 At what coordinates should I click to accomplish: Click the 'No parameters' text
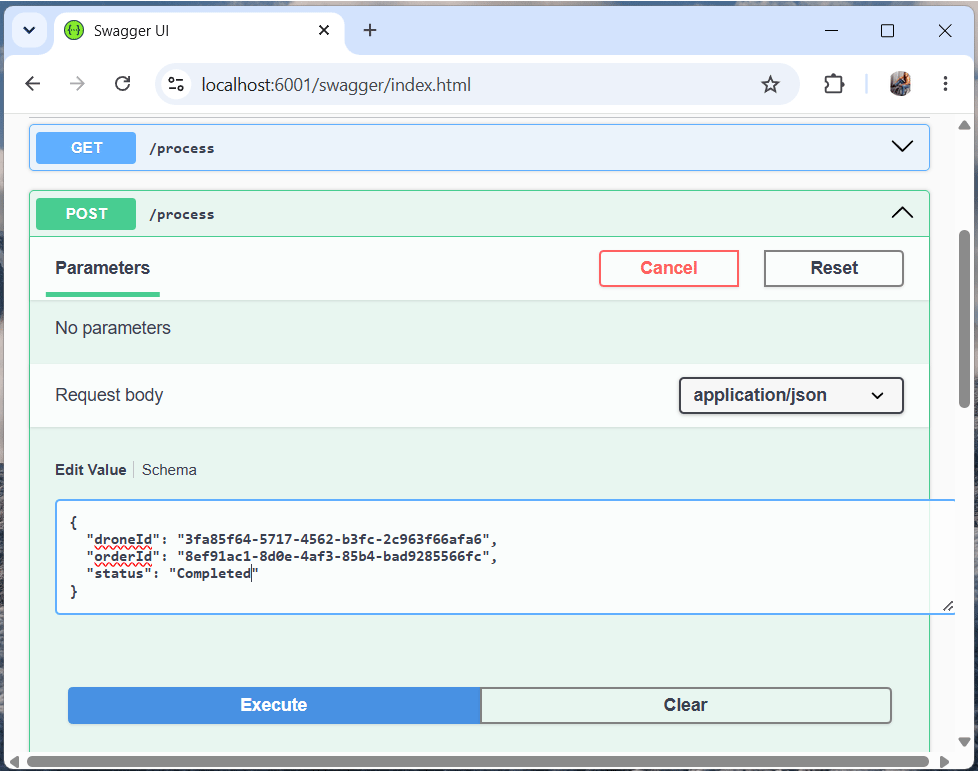click(x=113, y=328)
